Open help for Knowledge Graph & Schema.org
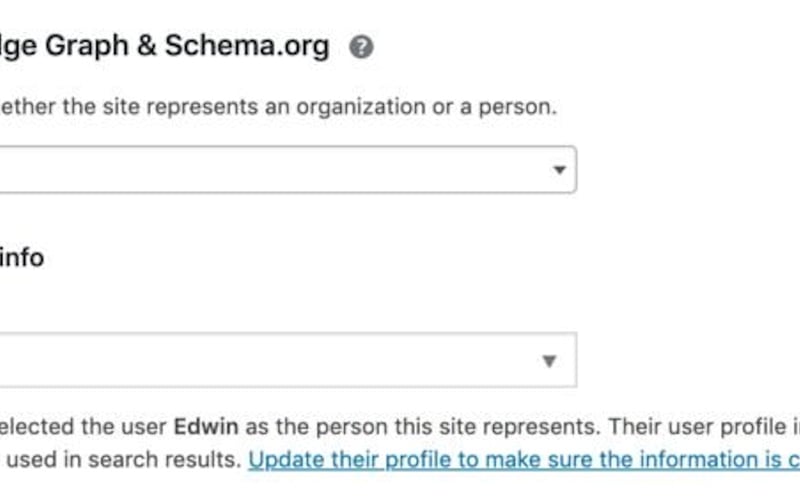The image size is (800, 500). [361, 47]
